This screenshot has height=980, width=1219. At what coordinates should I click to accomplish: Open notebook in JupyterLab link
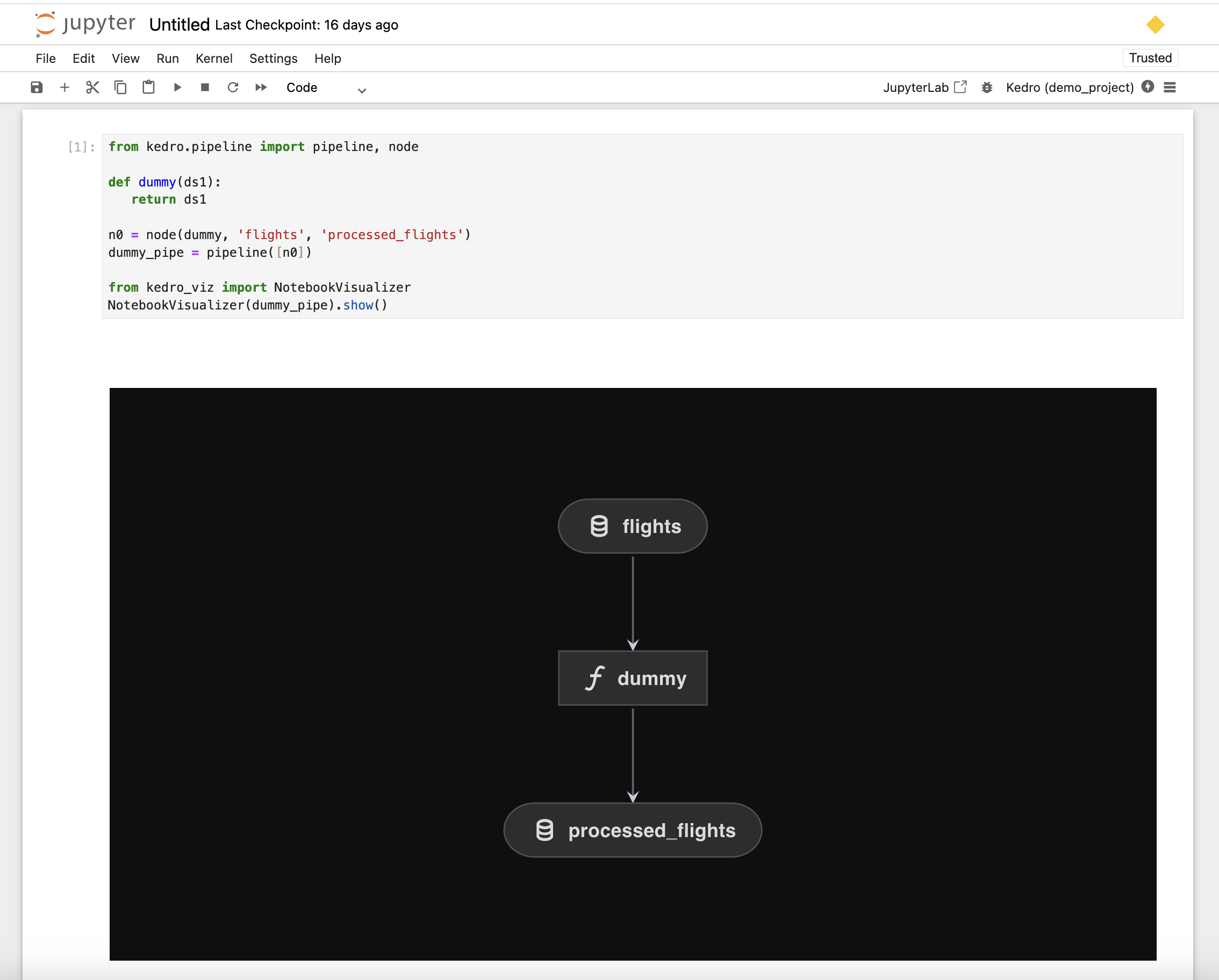point(924,88)
